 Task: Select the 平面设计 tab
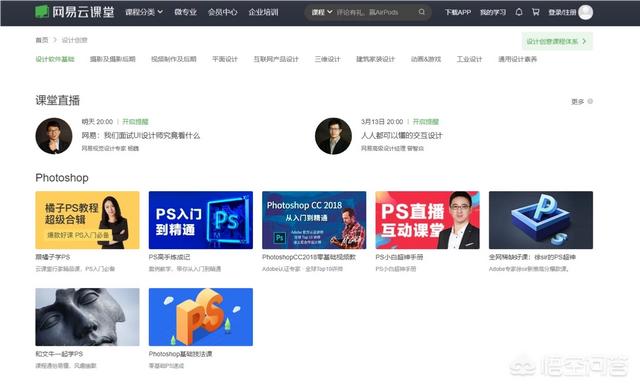click(224, 59)
